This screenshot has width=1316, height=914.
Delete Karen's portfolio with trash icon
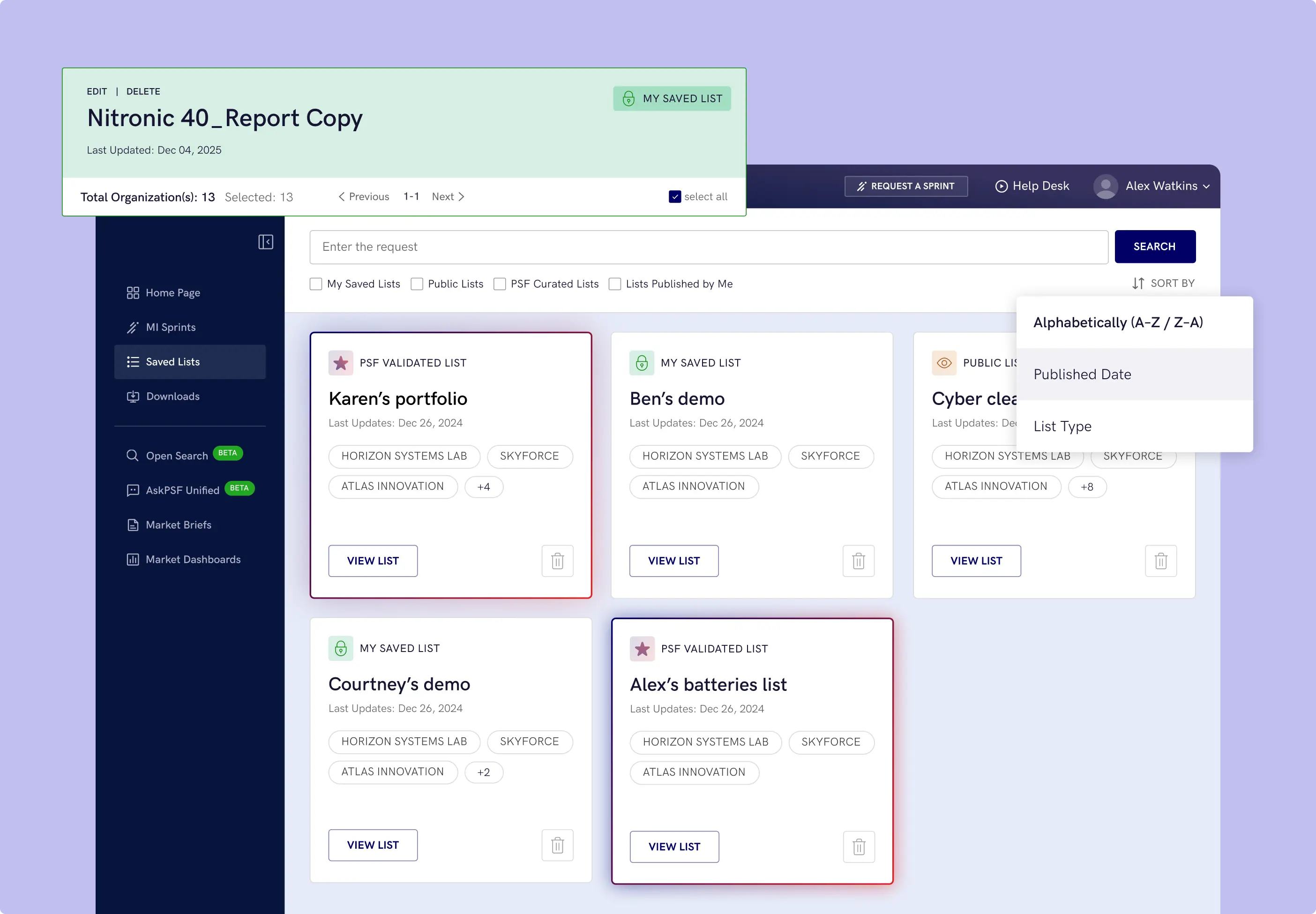click(557, 561)
